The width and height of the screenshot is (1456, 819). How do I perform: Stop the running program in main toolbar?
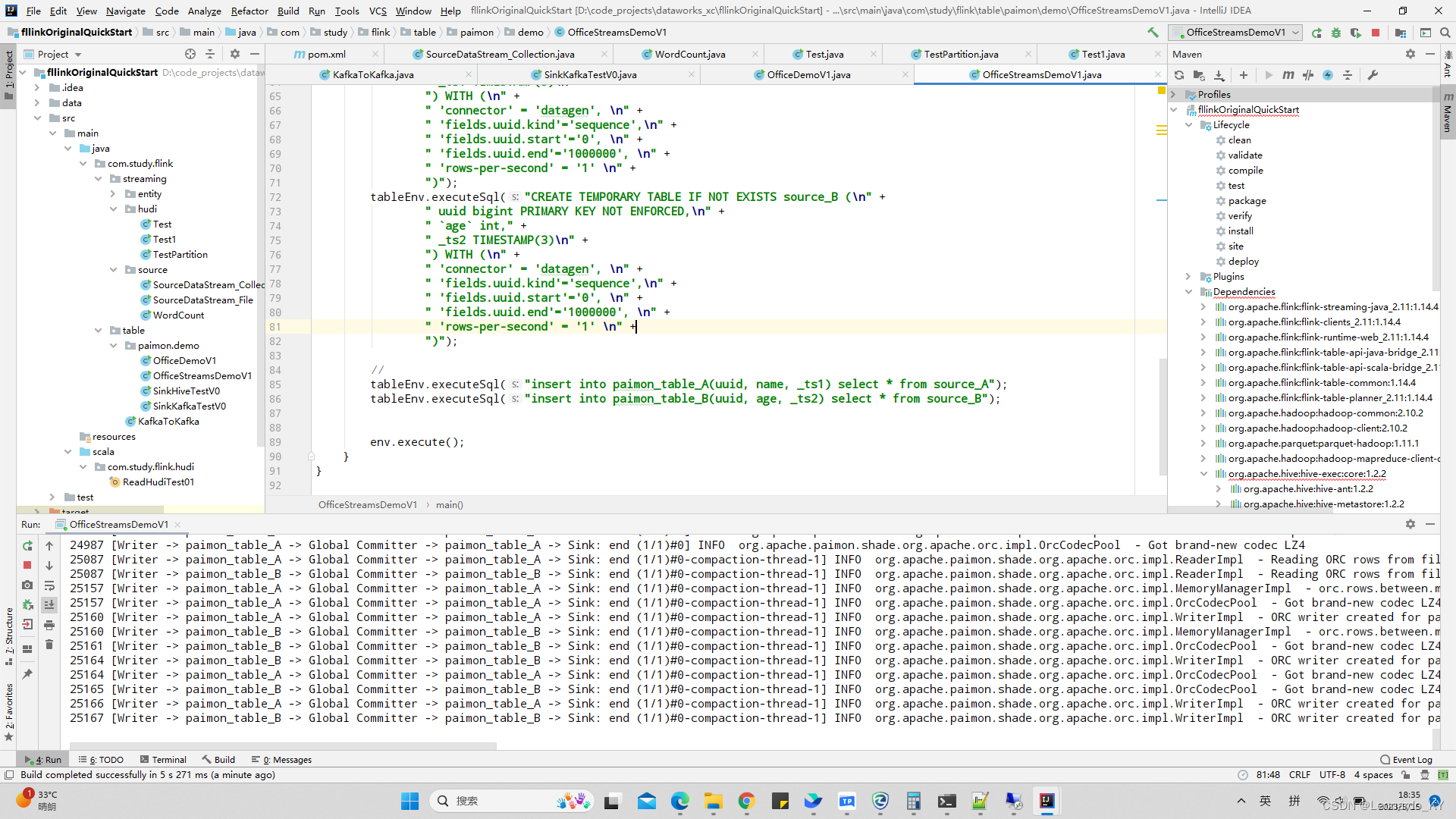coord(1376,33)
